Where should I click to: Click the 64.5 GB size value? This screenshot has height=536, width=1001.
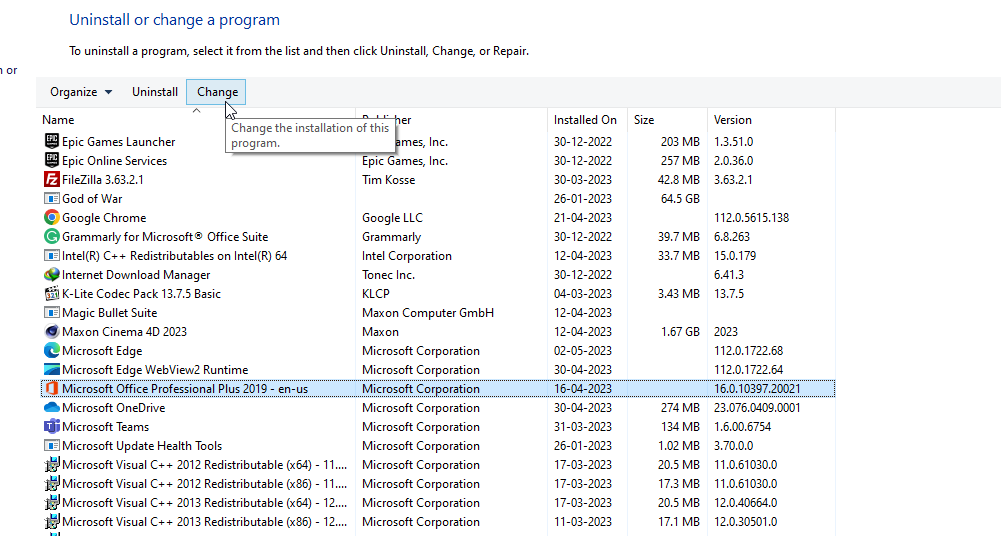coord(680,198)
